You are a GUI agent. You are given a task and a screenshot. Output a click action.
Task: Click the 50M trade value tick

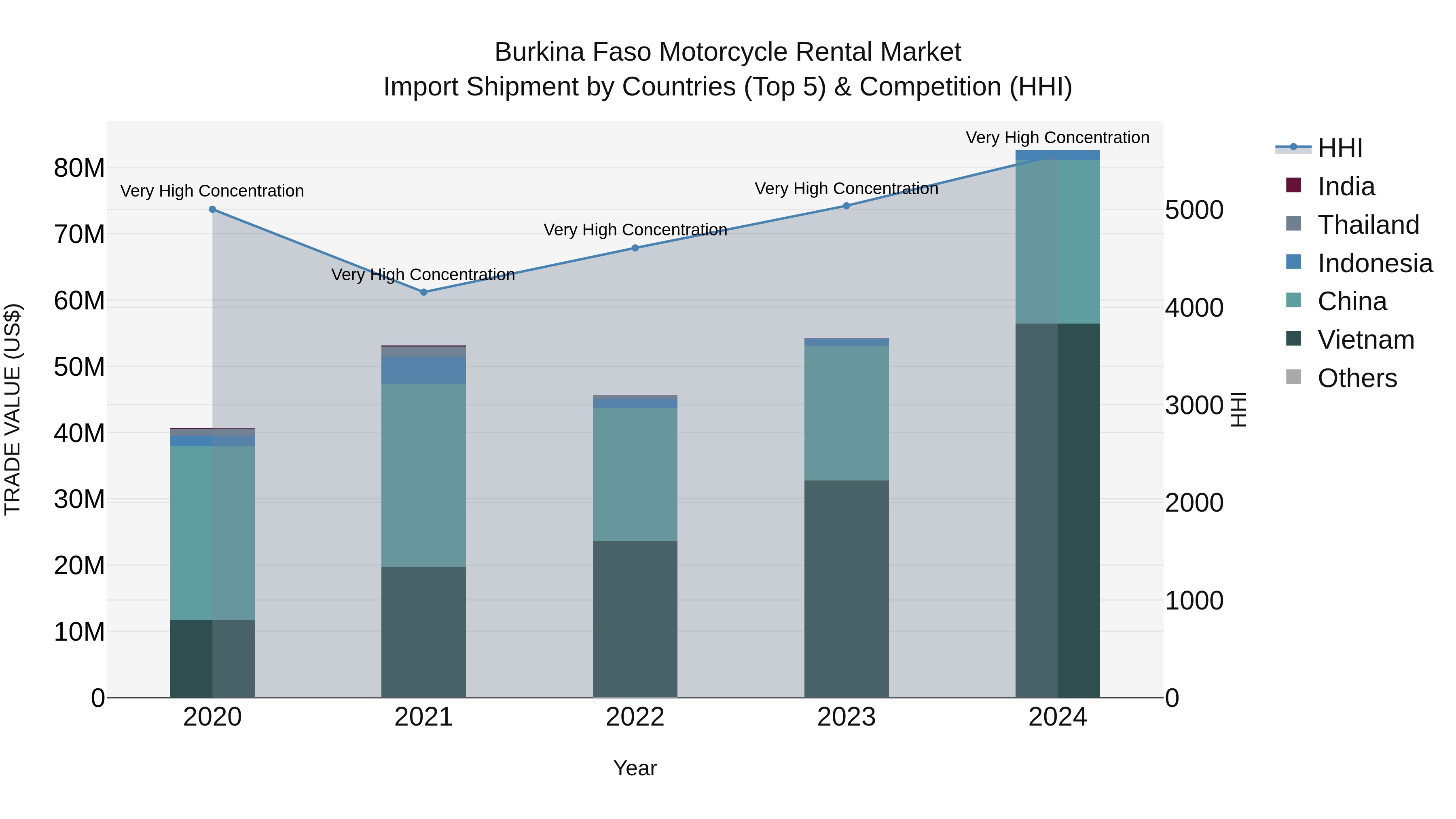click(79, 367)
